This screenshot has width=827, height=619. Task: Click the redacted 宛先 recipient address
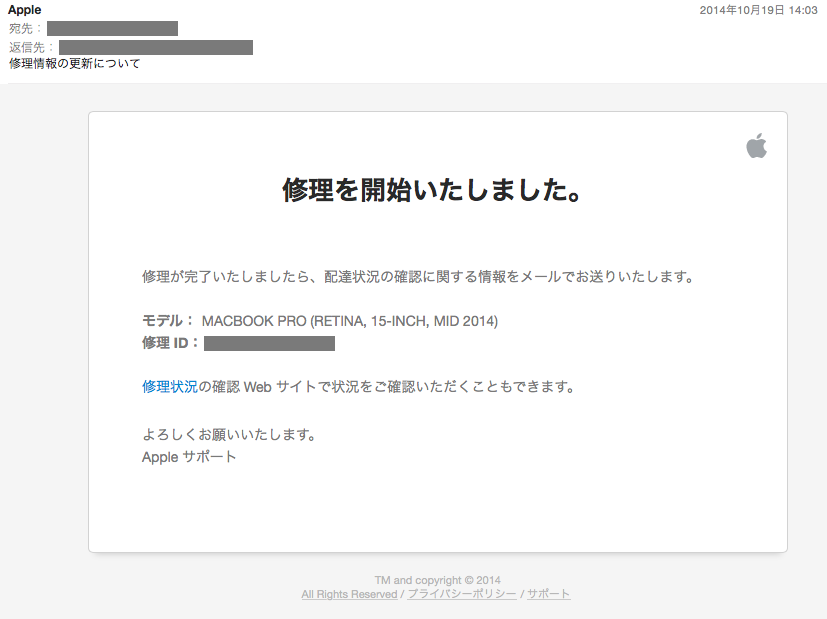112,28
